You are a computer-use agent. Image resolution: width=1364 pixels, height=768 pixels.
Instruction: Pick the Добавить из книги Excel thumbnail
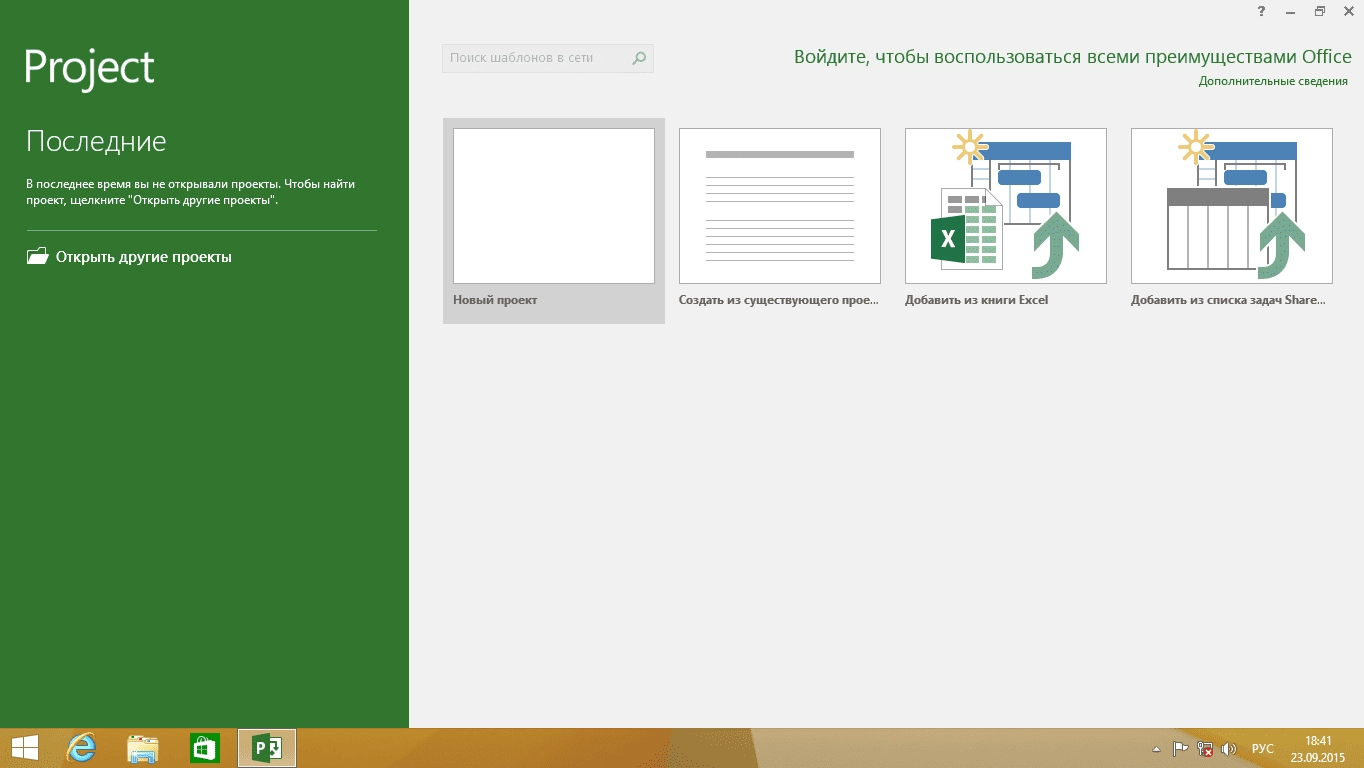point(1006,206)
